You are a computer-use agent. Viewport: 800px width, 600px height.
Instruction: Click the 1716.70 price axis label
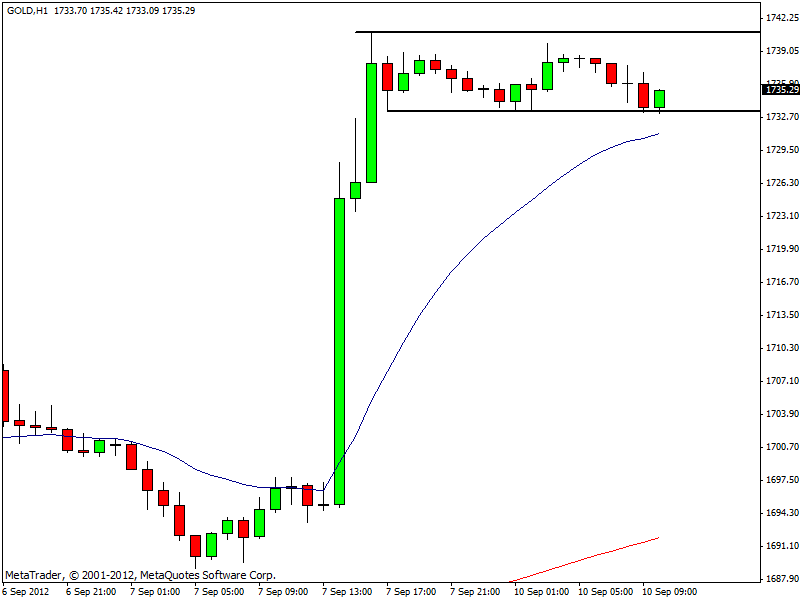click(780, 282)
